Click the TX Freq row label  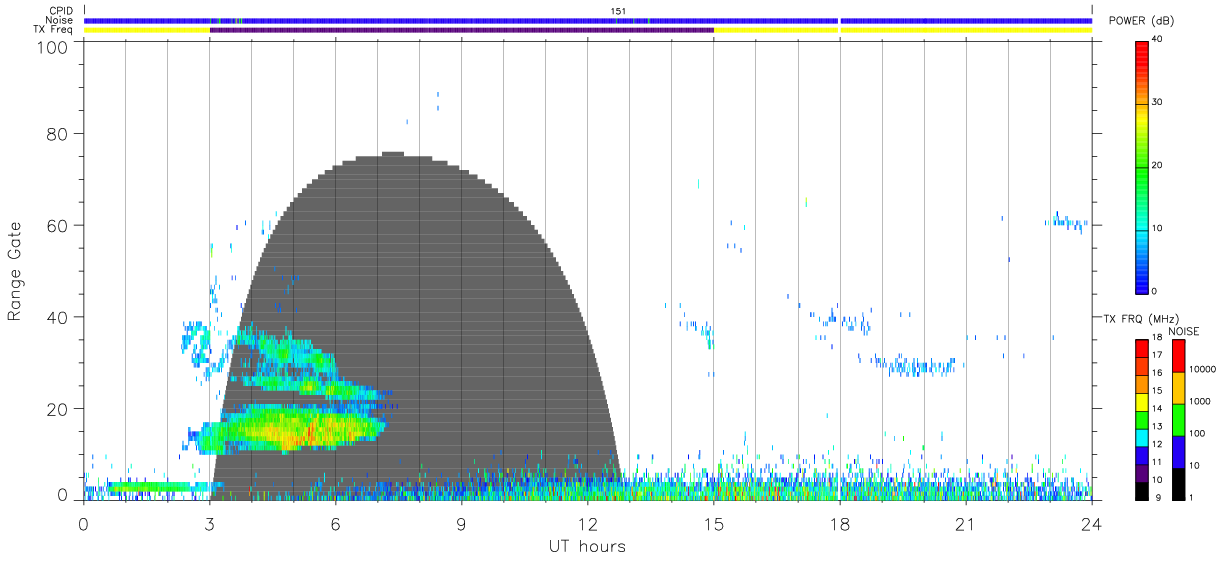pyautogui.click(x=54, y=30)
